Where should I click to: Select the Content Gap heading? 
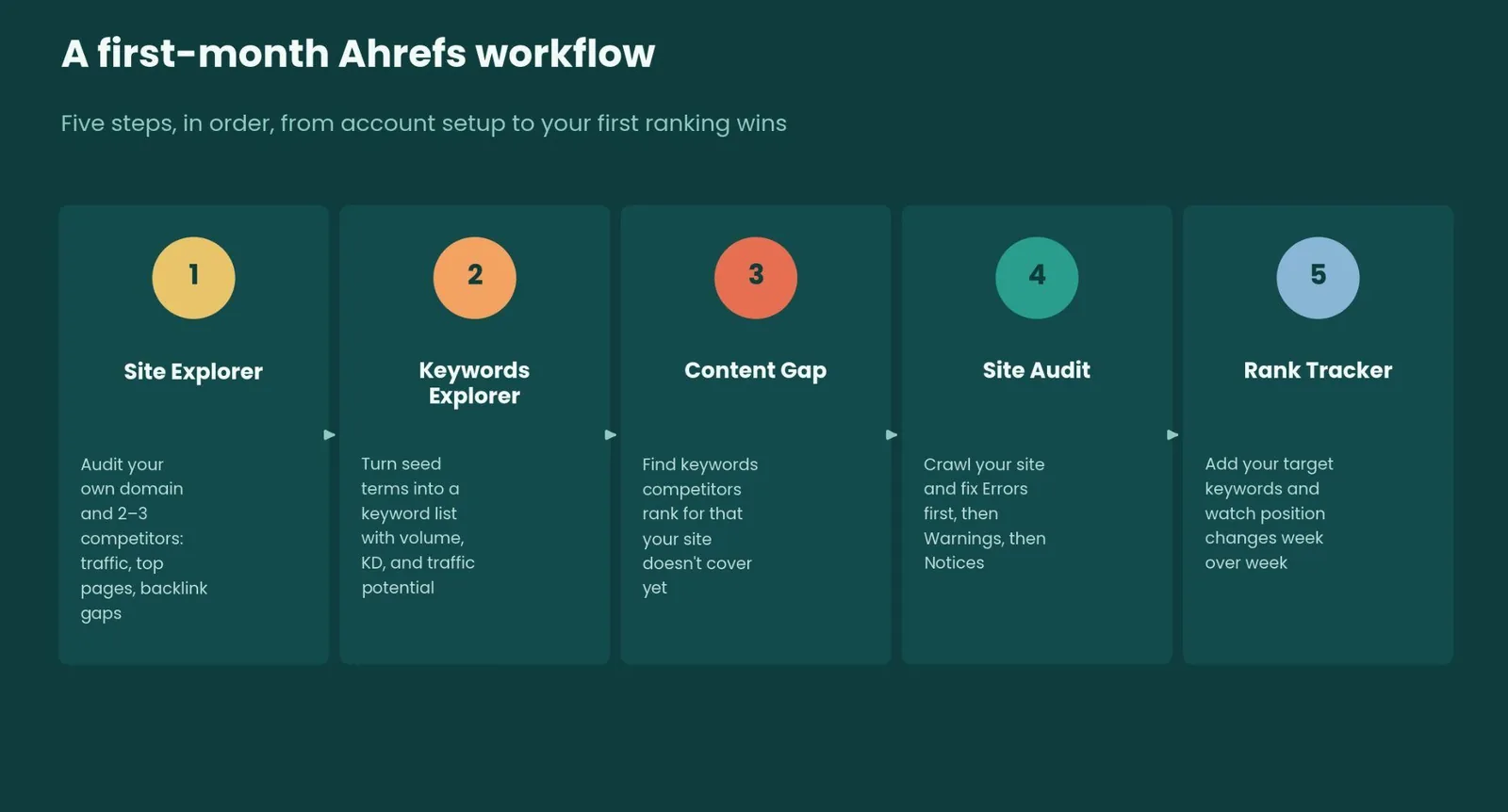click(x=756, y=370)
